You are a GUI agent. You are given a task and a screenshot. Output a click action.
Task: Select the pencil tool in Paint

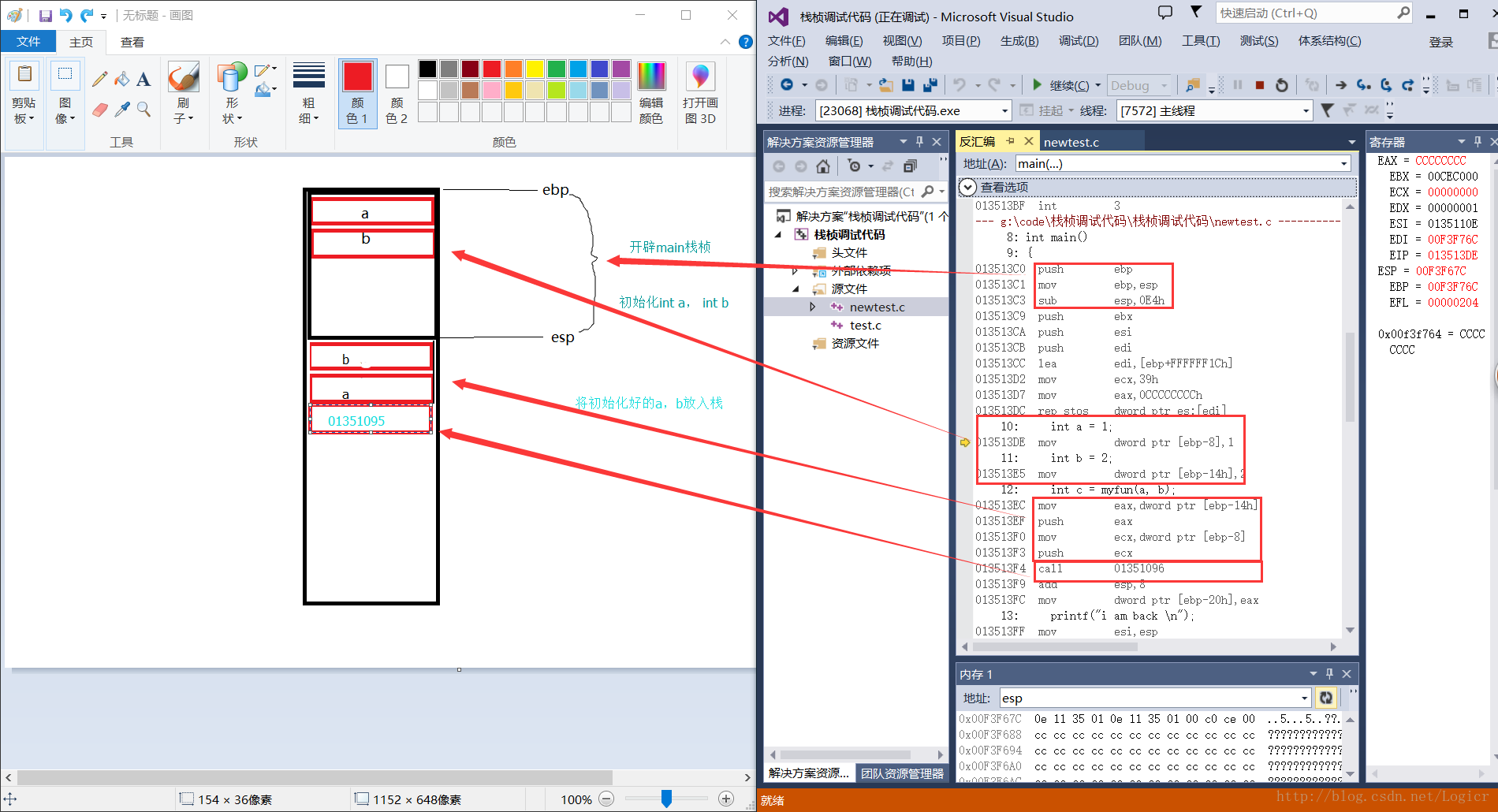coord(99,79)
